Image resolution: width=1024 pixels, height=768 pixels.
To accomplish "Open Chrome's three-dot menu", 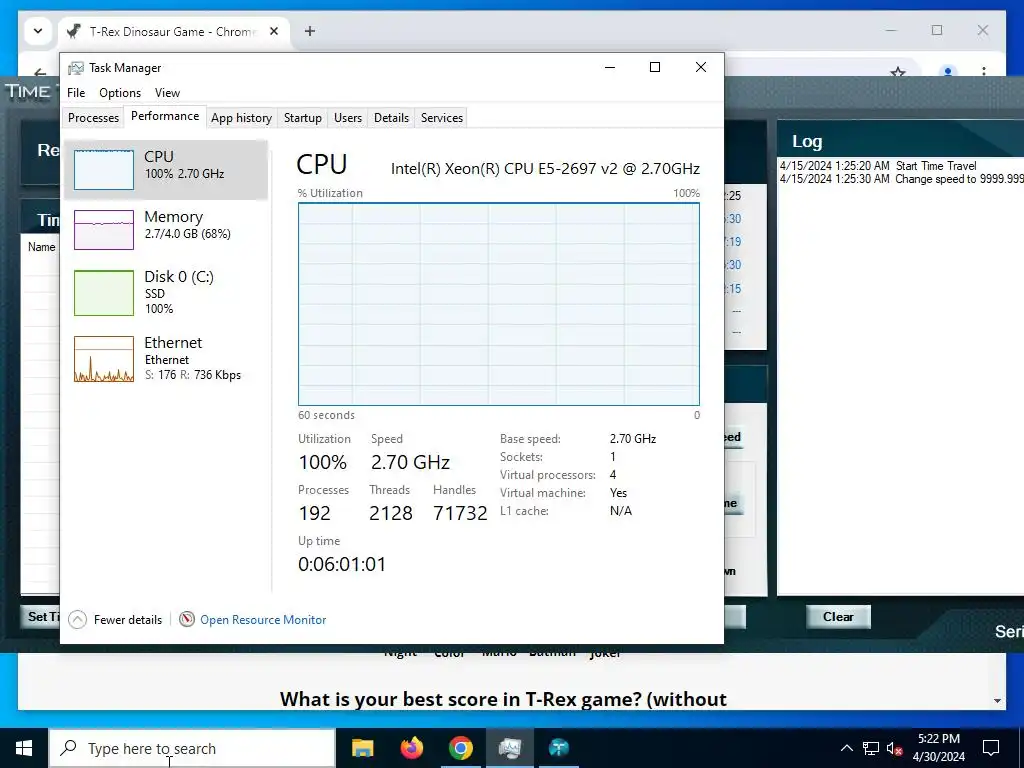I will [984, 71].
